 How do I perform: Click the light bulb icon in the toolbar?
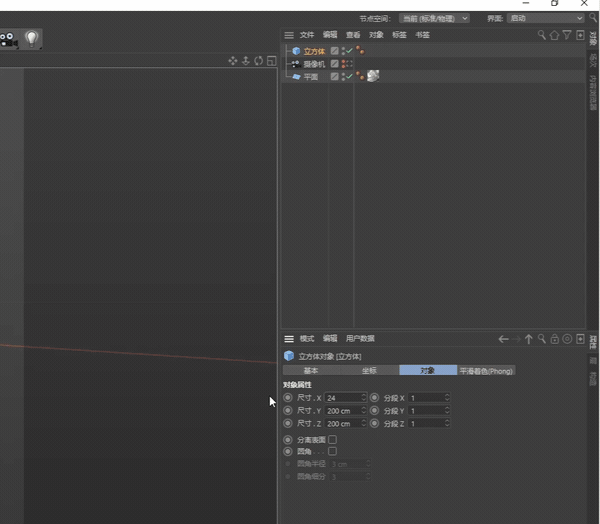tap(31, 39)
